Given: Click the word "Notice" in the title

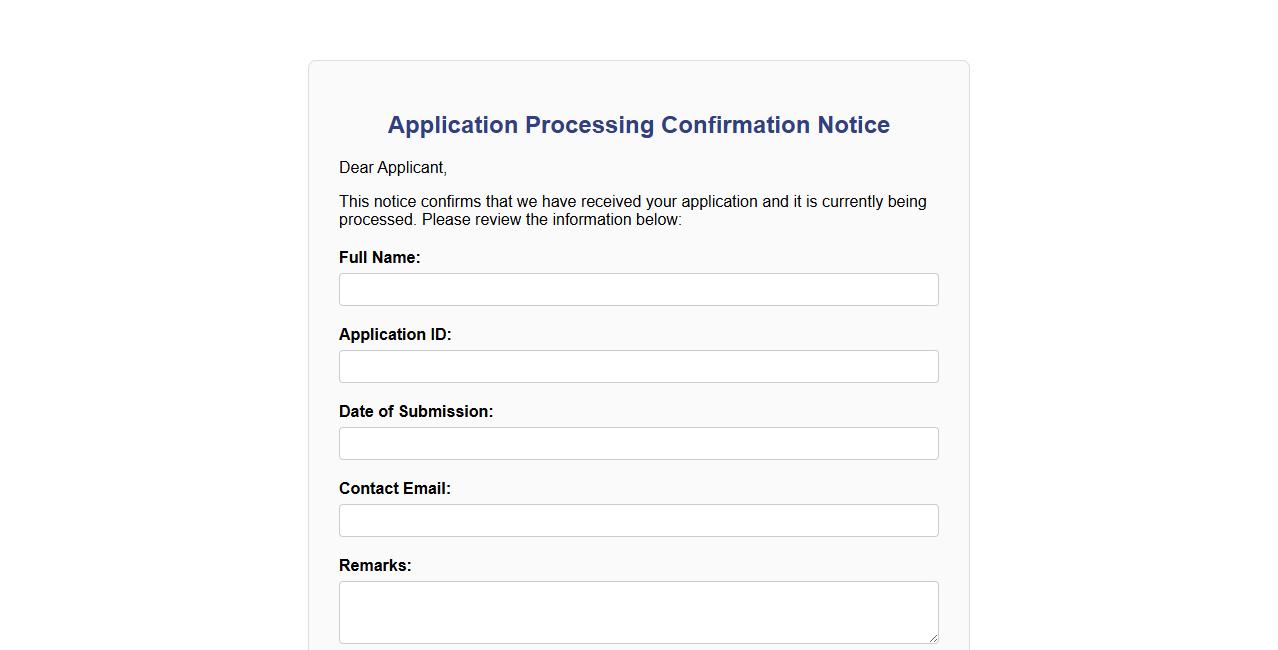Looking at the screenshot, I should pyautogui.click(x=853, y=125).
